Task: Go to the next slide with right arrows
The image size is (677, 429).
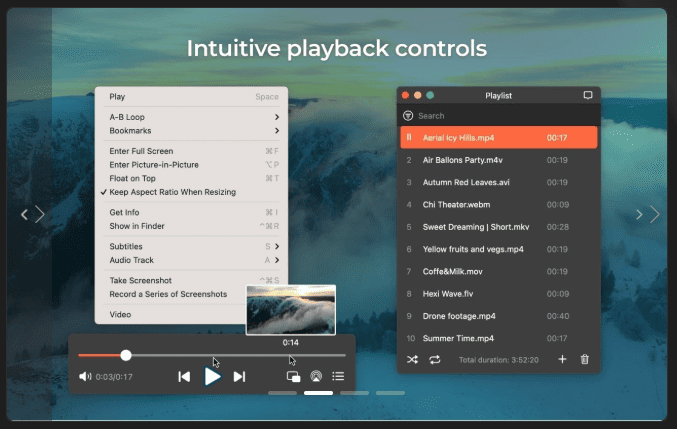Action: [x=648, y=214]
